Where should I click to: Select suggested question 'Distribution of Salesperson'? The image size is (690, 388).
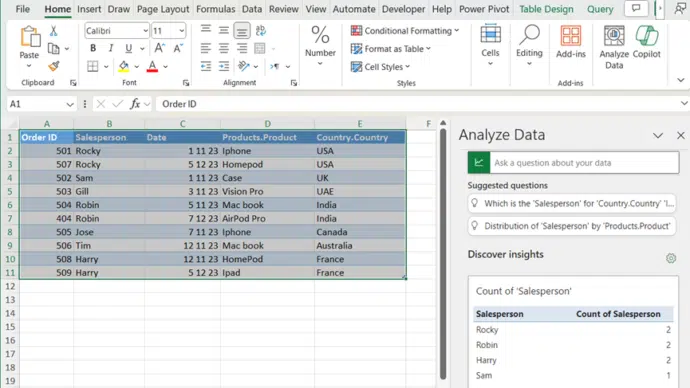(x=572, y=226)
